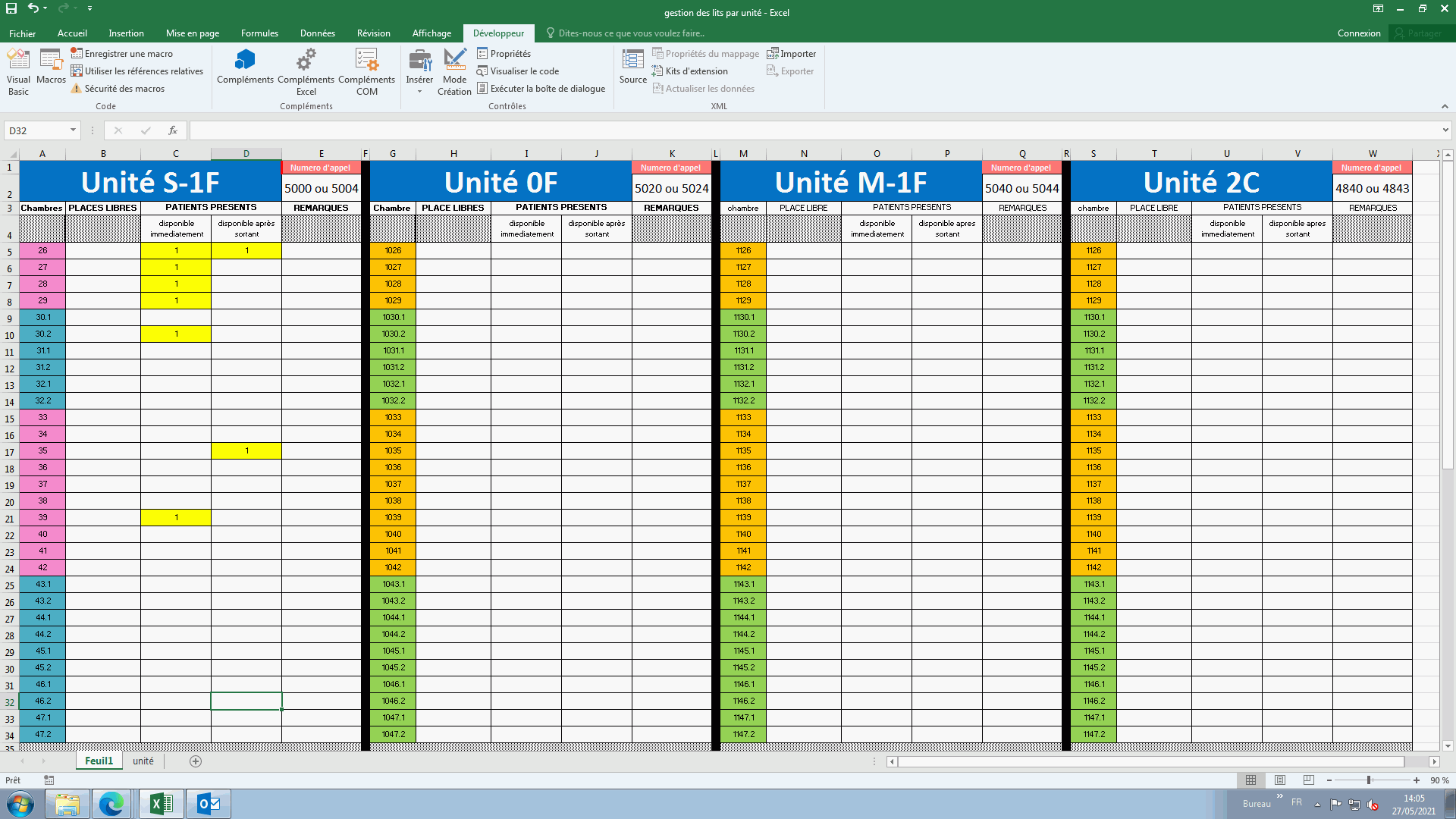The width and height of the screenshot is (1456, 819).
Task: Open Compléments COM dialog
Action: pyautogui.click(x=366, y=71)
